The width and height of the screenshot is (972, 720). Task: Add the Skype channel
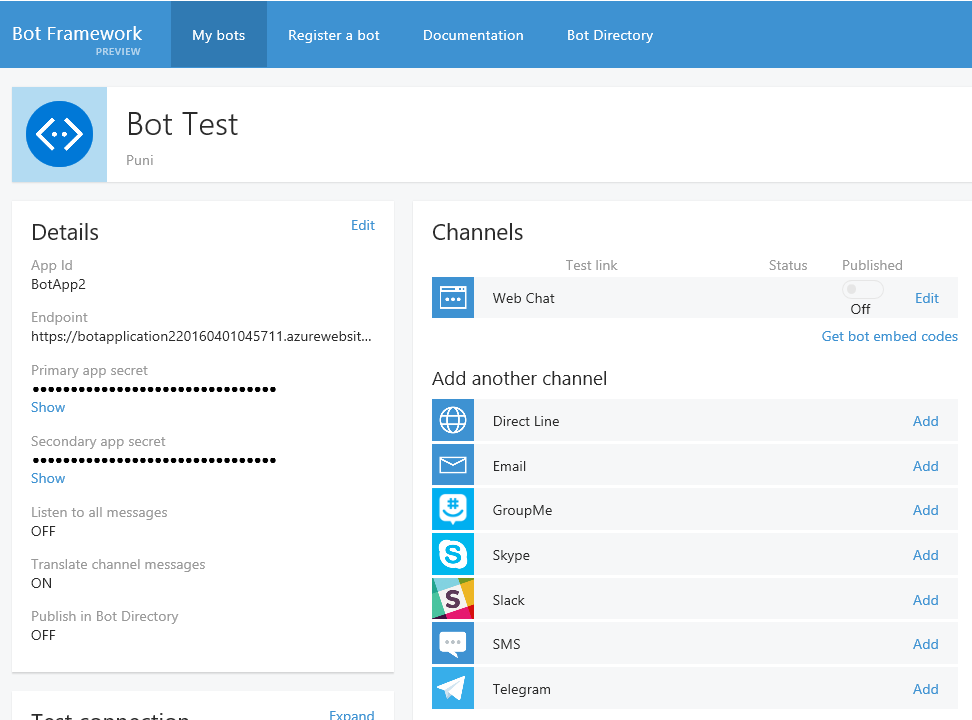926,555
